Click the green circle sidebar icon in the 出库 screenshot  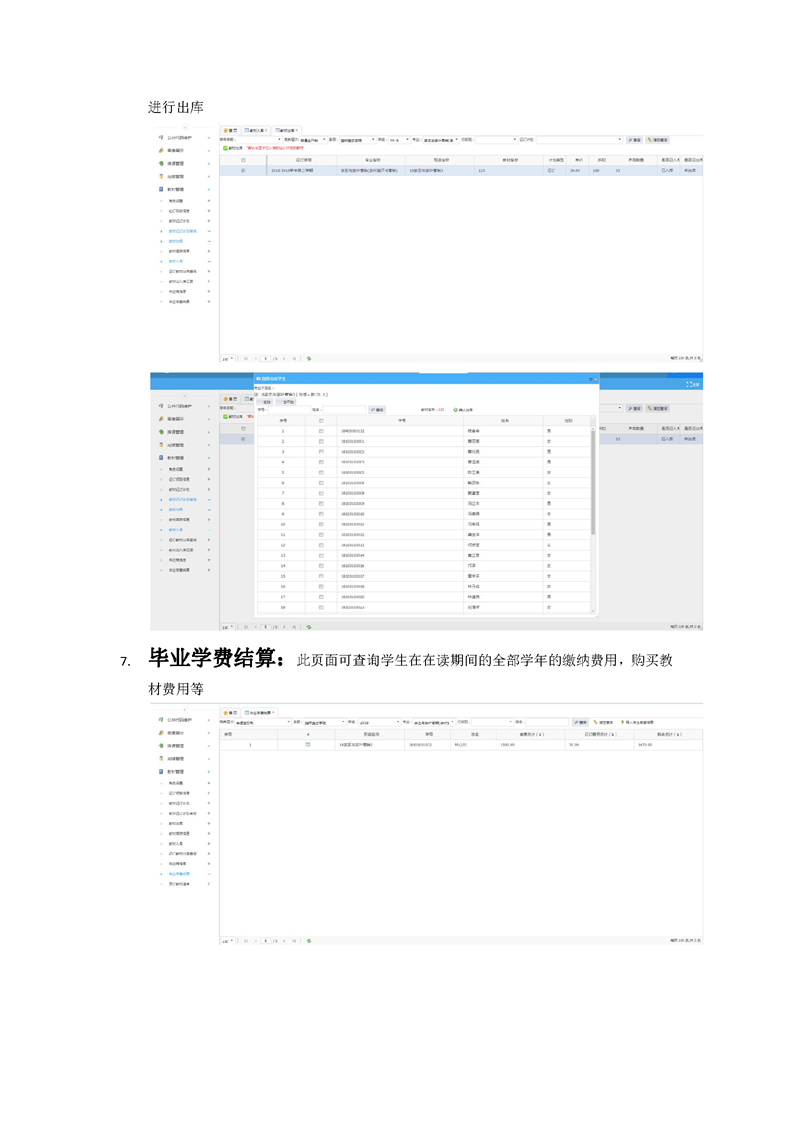click(161, 163)
